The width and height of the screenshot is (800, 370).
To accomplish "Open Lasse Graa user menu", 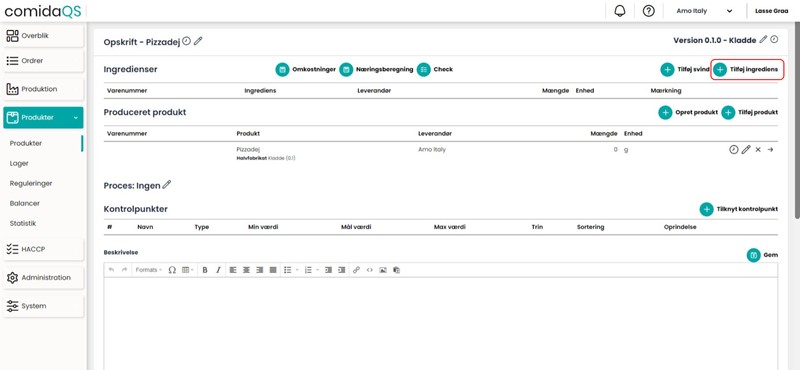I will tap(771, 11).
